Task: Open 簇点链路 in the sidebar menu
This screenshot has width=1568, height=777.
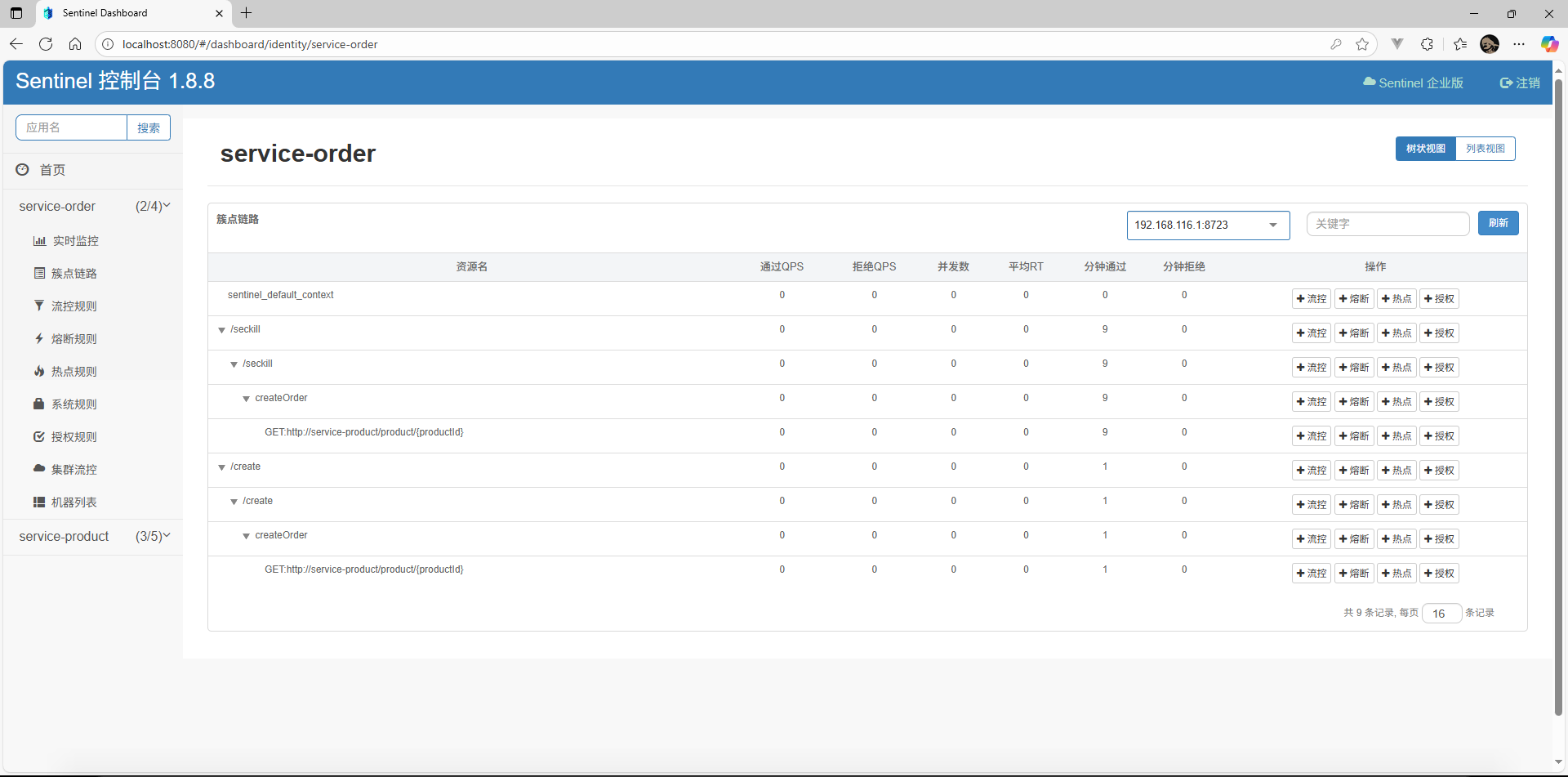Action: (73, 273)
